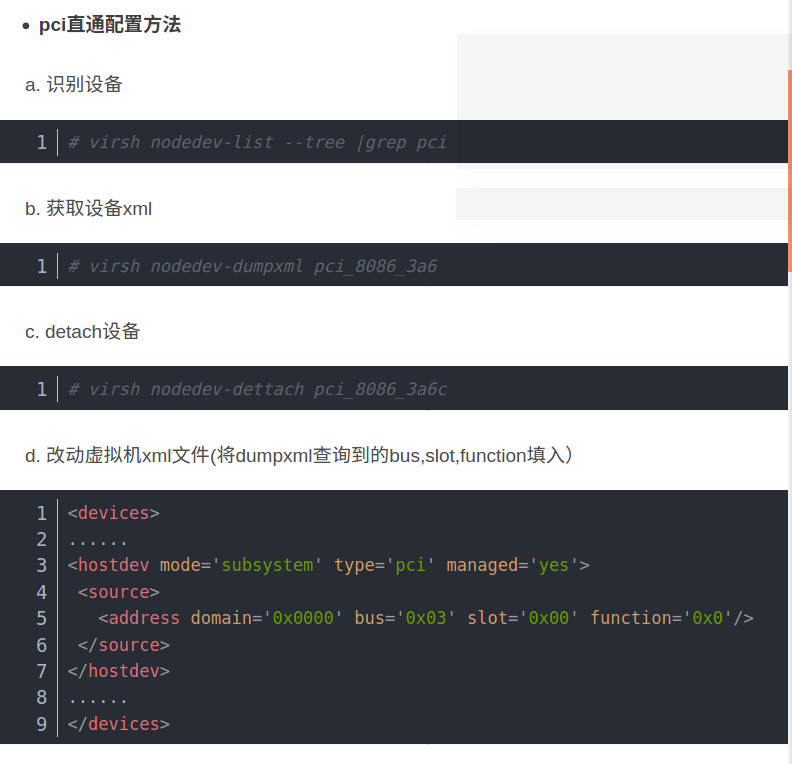Click the type='pci' attribute
792x764 pixels.
384,565
